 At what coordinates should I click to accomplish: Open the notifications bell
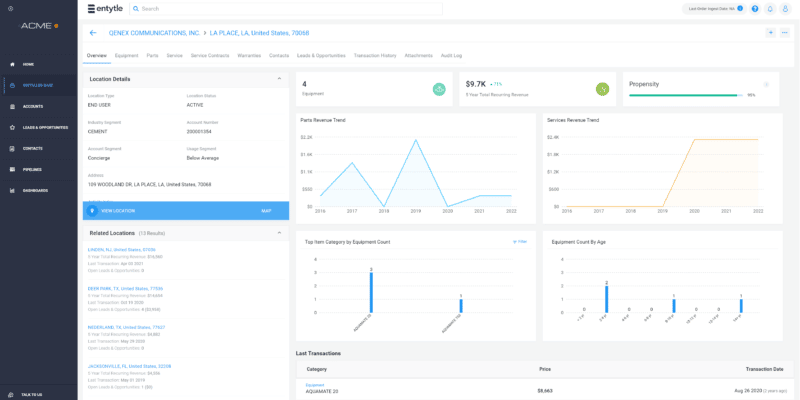tap(770, 9)
